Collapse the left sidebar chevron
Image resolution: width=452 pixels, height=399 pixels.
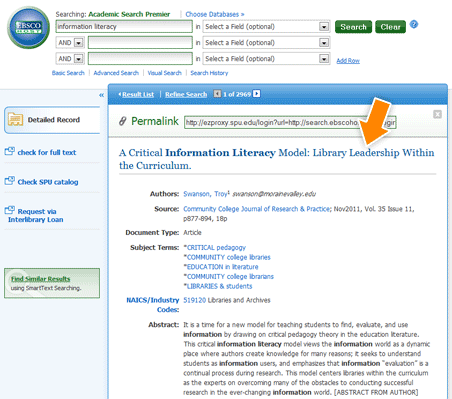tap(101, 95)
